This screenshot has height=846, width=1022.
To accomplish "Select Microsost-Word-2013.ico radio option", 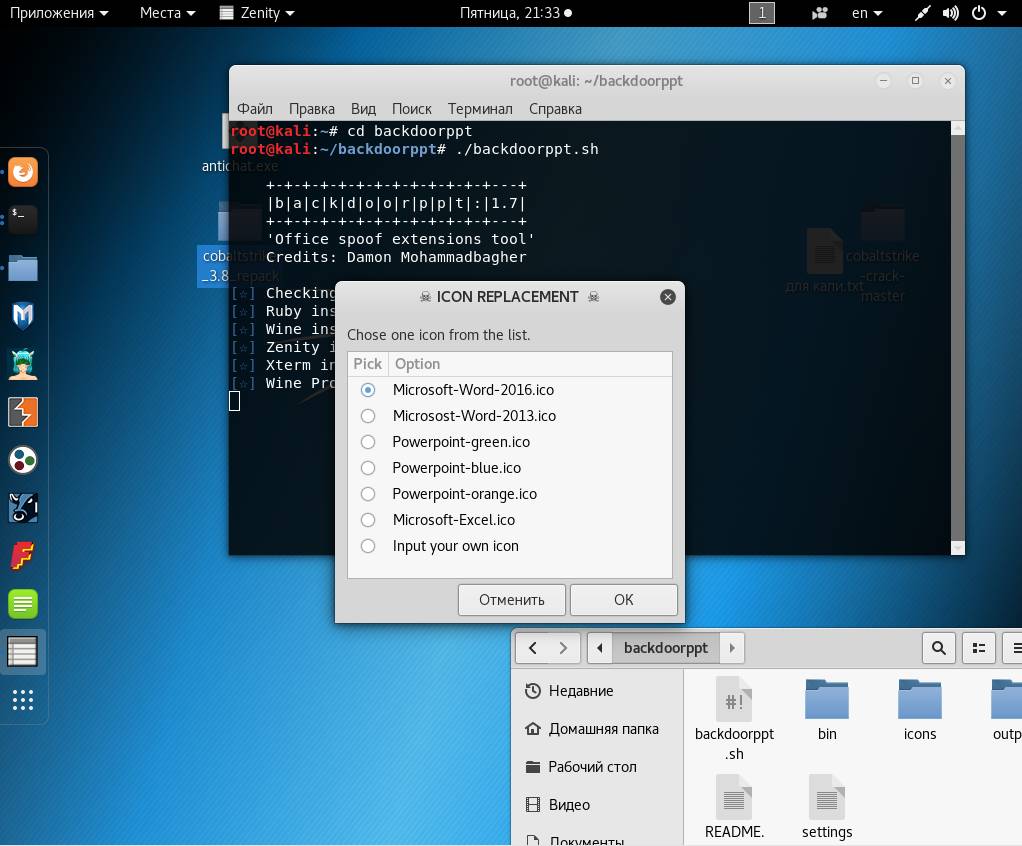I will point(368,416).
